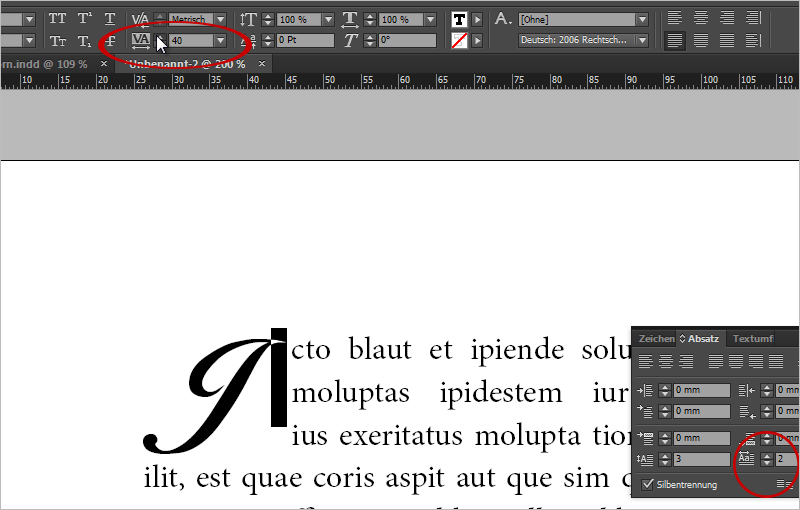Click the left indent 0 mm field

click(x=702, y=390)
